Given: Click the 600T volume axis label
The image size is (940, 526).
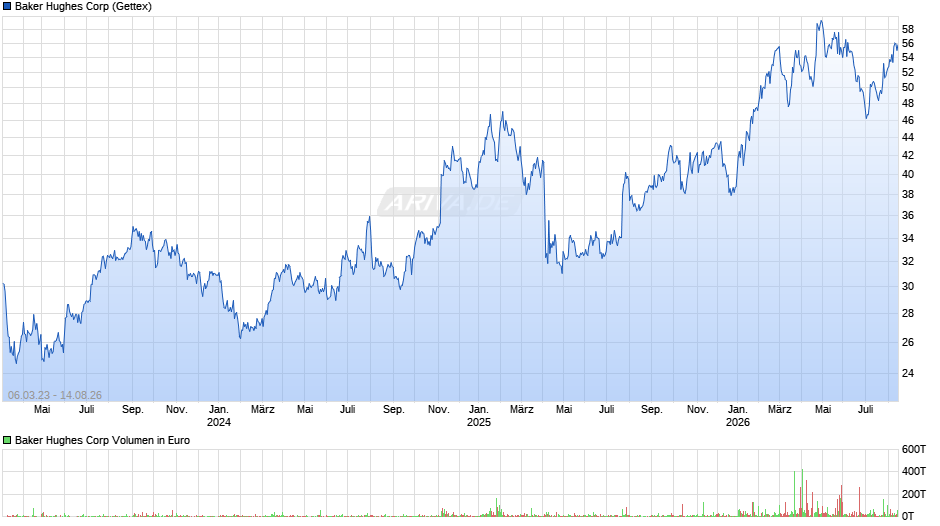Looking at the screenshot, I should (914, 449).
